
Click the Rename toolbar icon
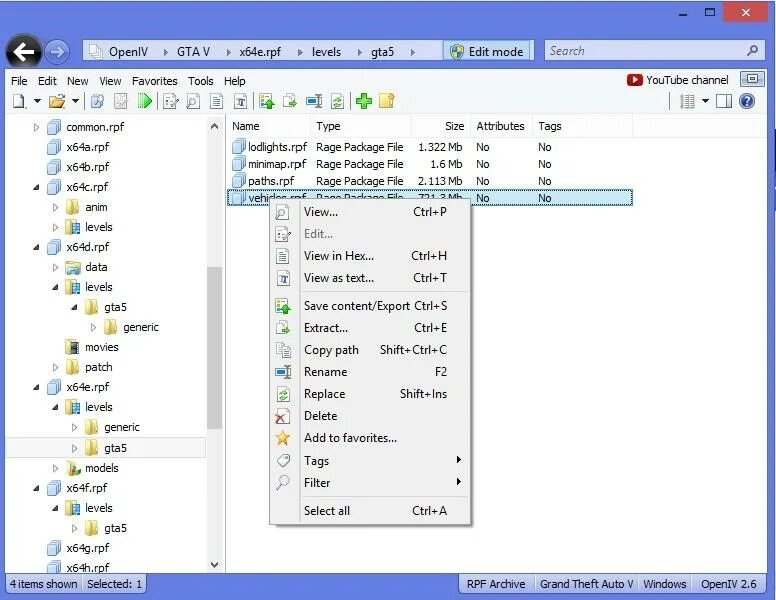314,101
